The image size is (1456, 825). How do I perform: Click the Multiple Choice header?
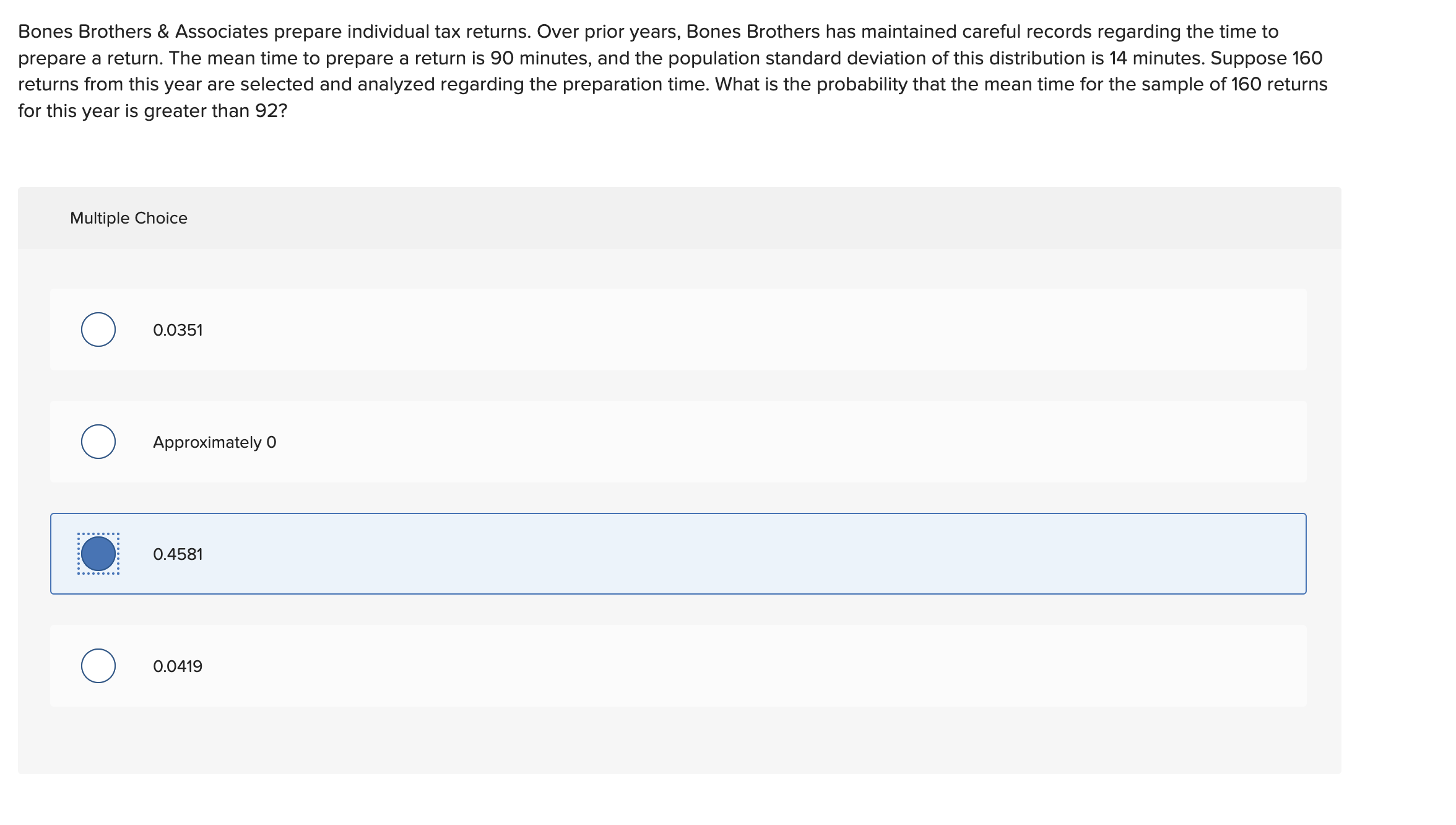pyautogui.click(x=129, y=217)
